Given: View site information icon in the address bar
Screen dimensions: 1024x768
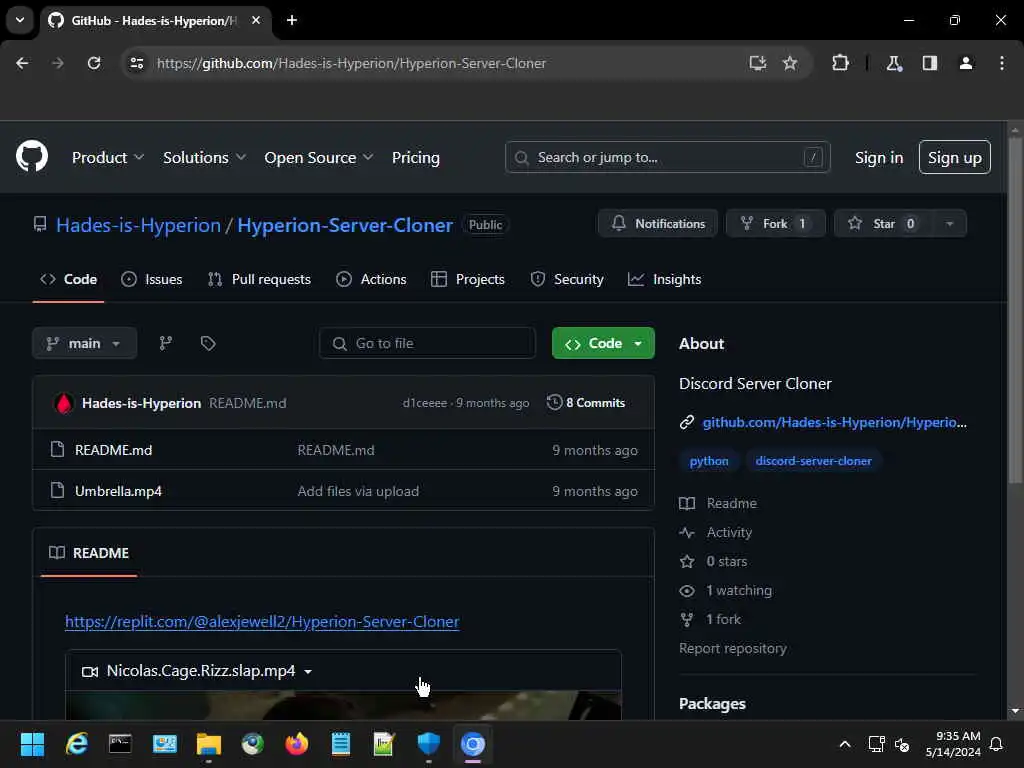Looking at the screenshot, I should (x=137, y=63).
